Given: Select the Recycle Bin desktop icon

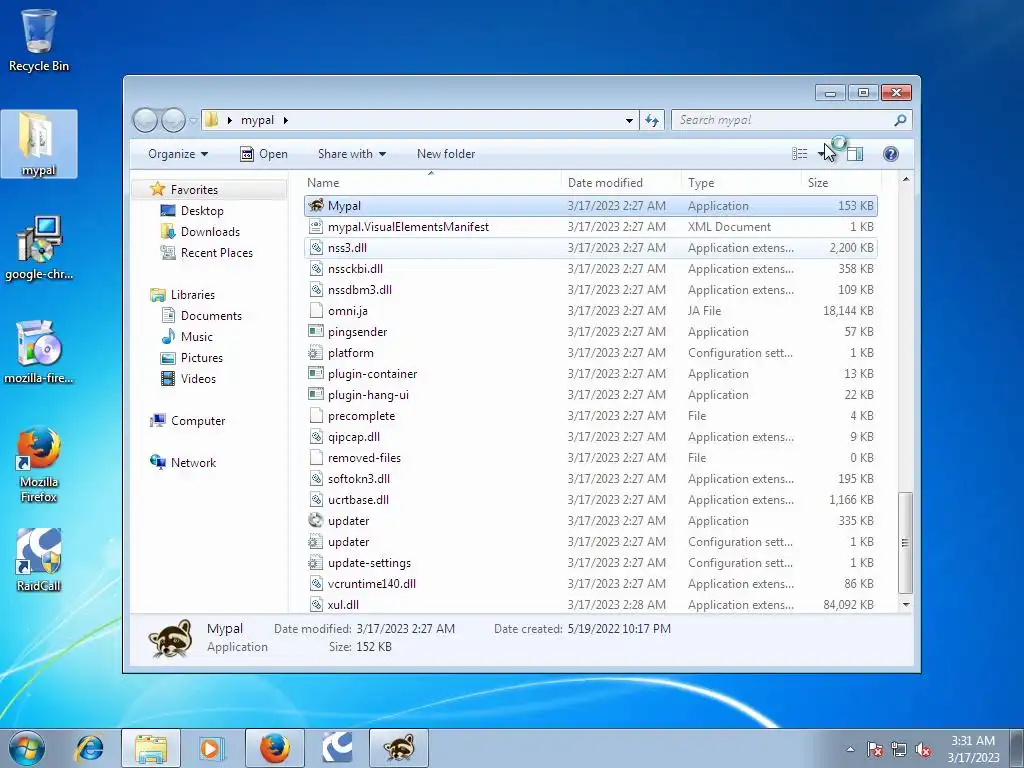Looking at the screenshot, I should point(39,40).
